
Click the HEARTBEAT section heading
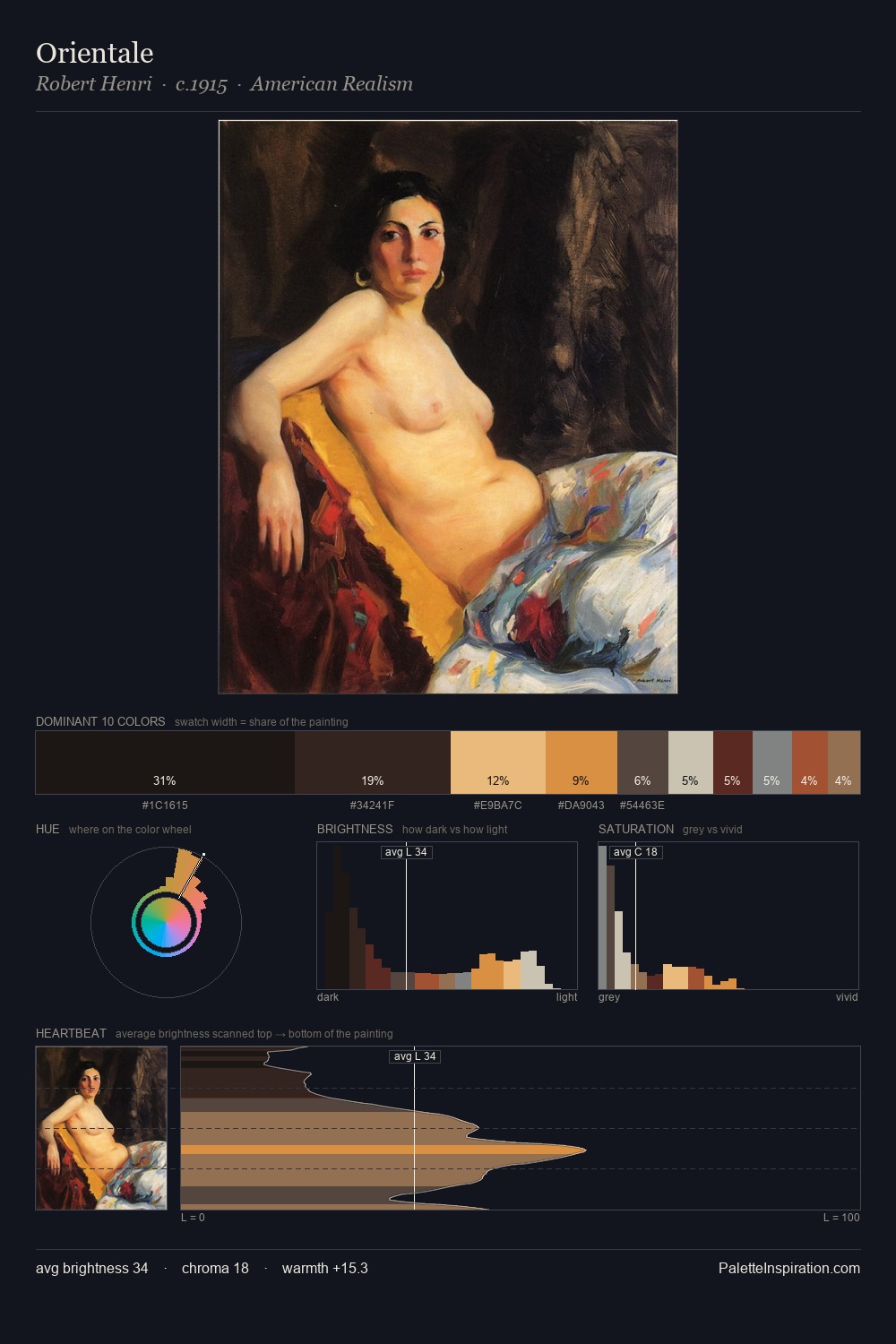[x=71, y=1033]
